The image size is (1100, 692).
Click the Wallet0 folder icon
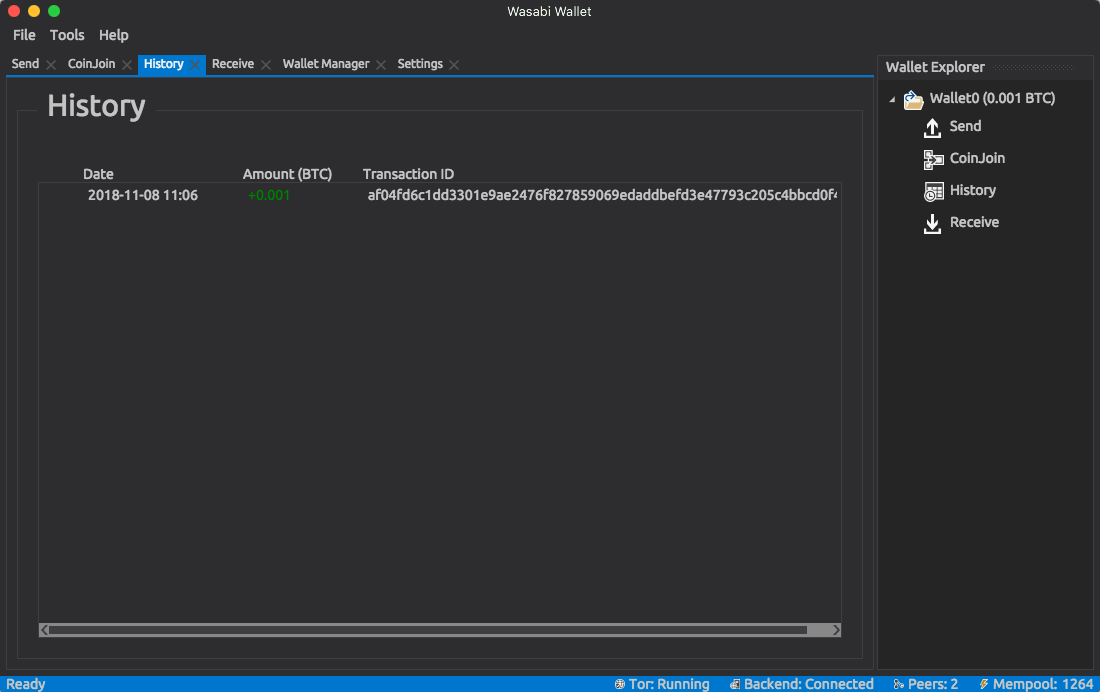tap(913, 100)
